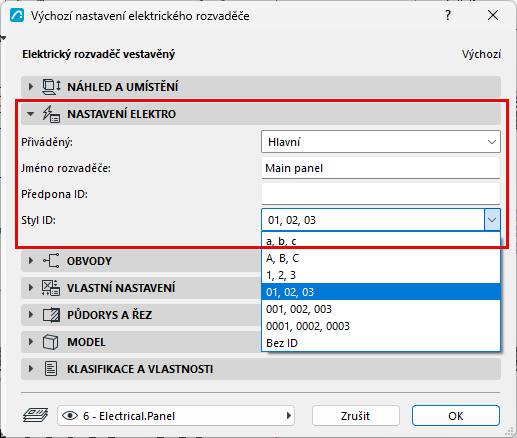
Task: Click the Nastavení elektro lightning icon
Action: tap(51, 114)
